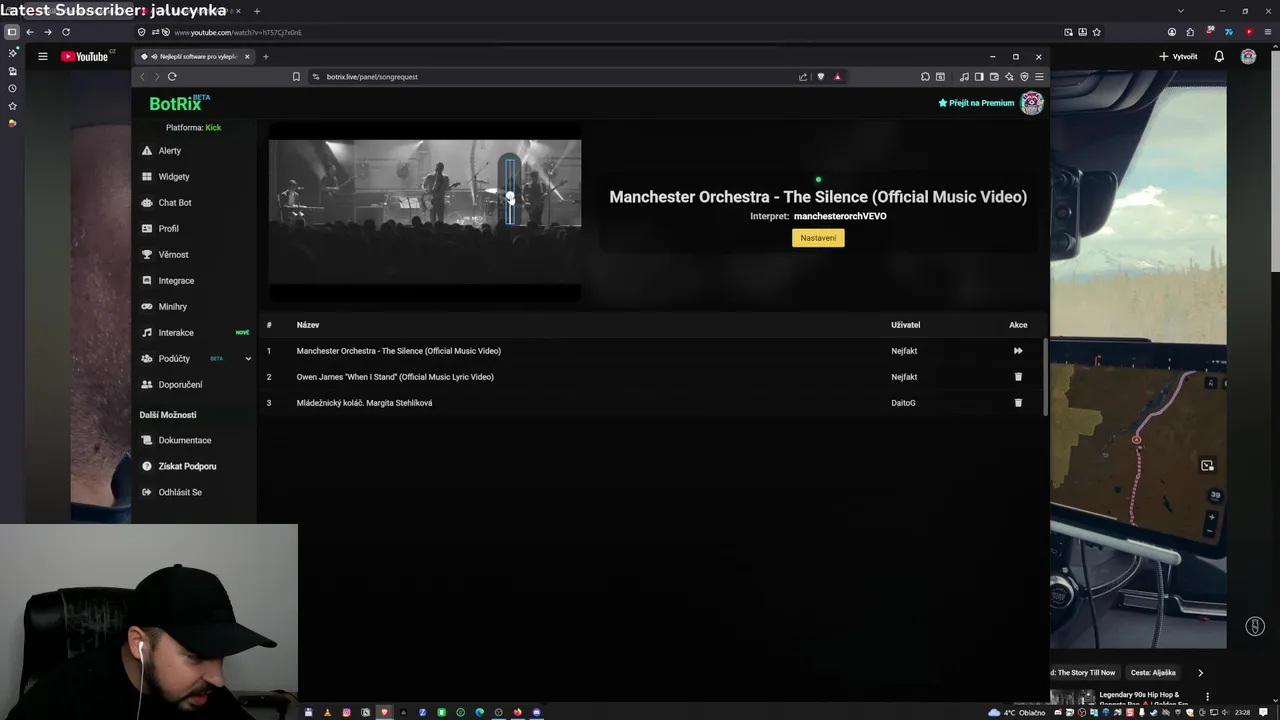
Task: Click the VLC icon in the taskbar
Action: tap(327, 712)
